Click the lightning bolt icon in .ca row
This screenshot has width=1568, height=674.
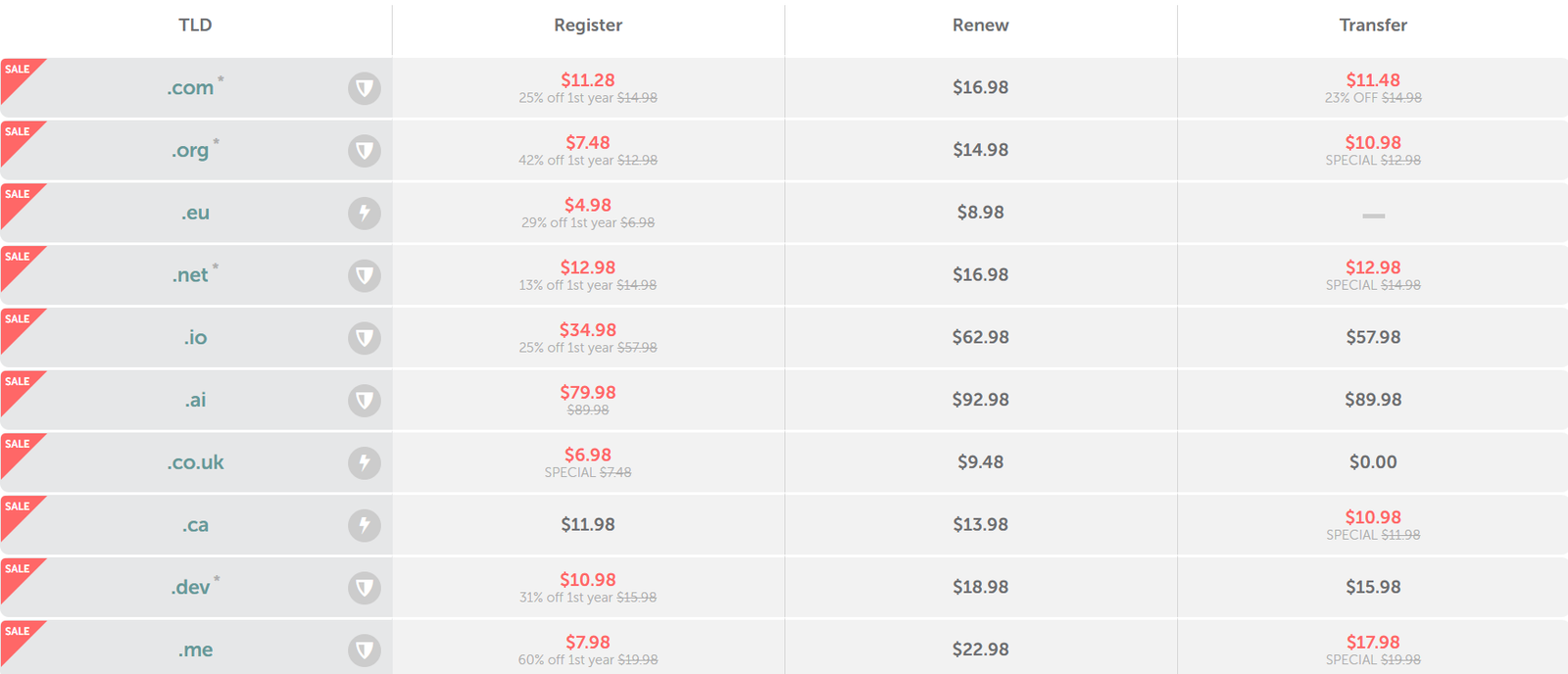[365, 525]
